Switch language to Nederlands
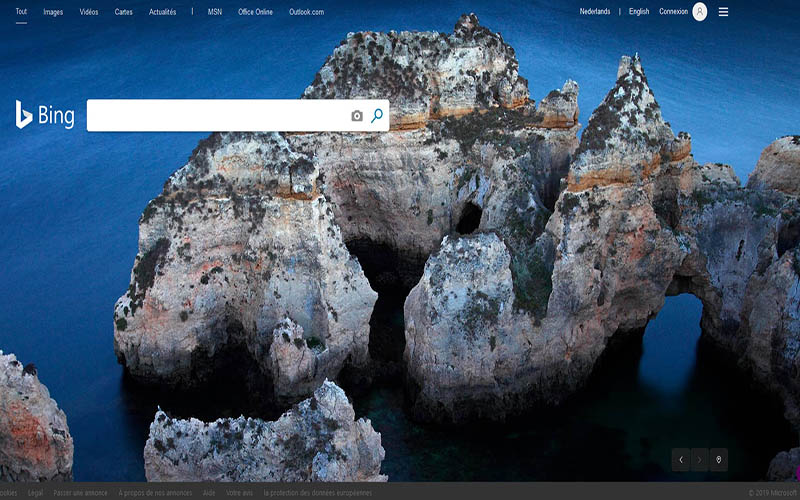 pyautogui.click(x=594, y=11)
